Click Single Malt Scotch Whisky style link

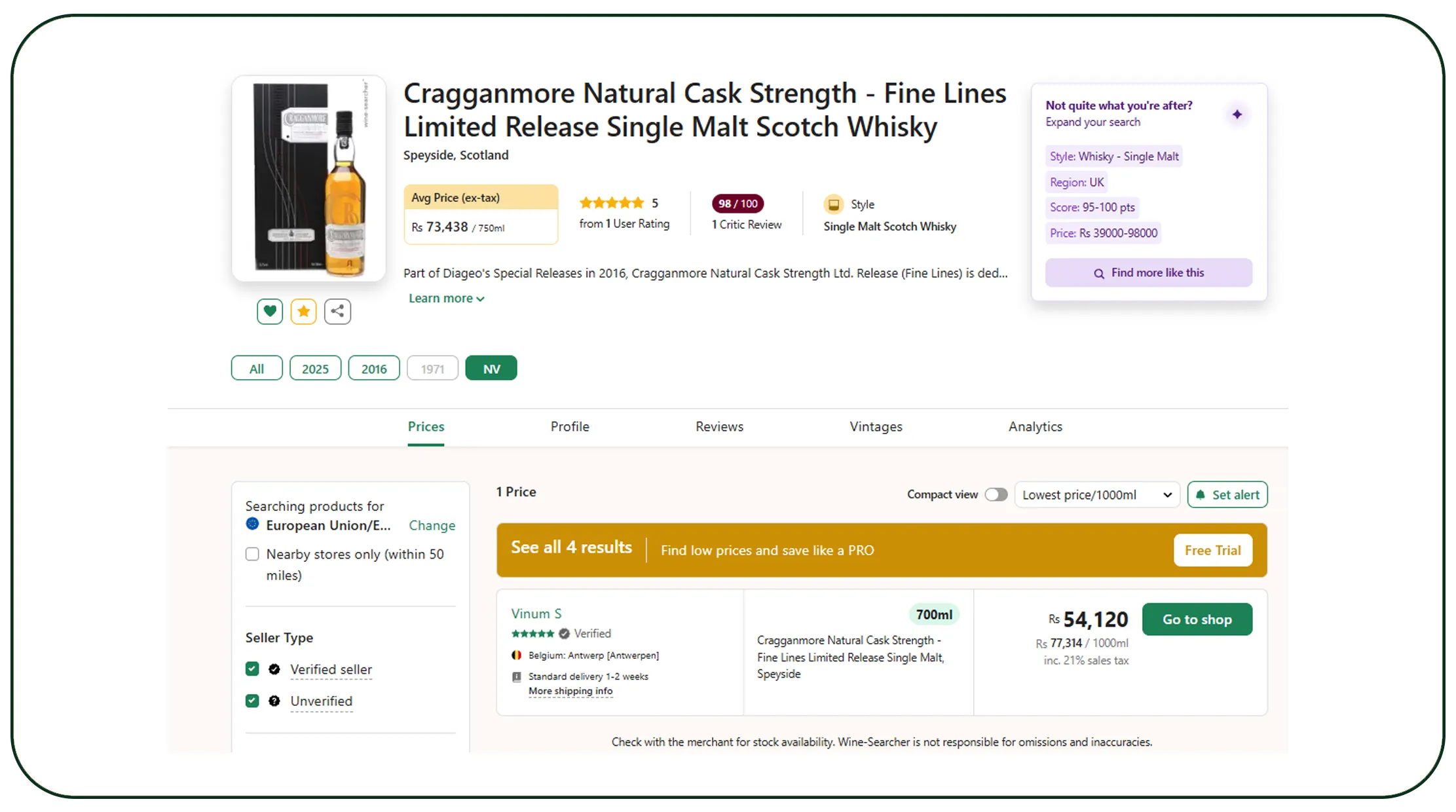[x=889, y=226]
